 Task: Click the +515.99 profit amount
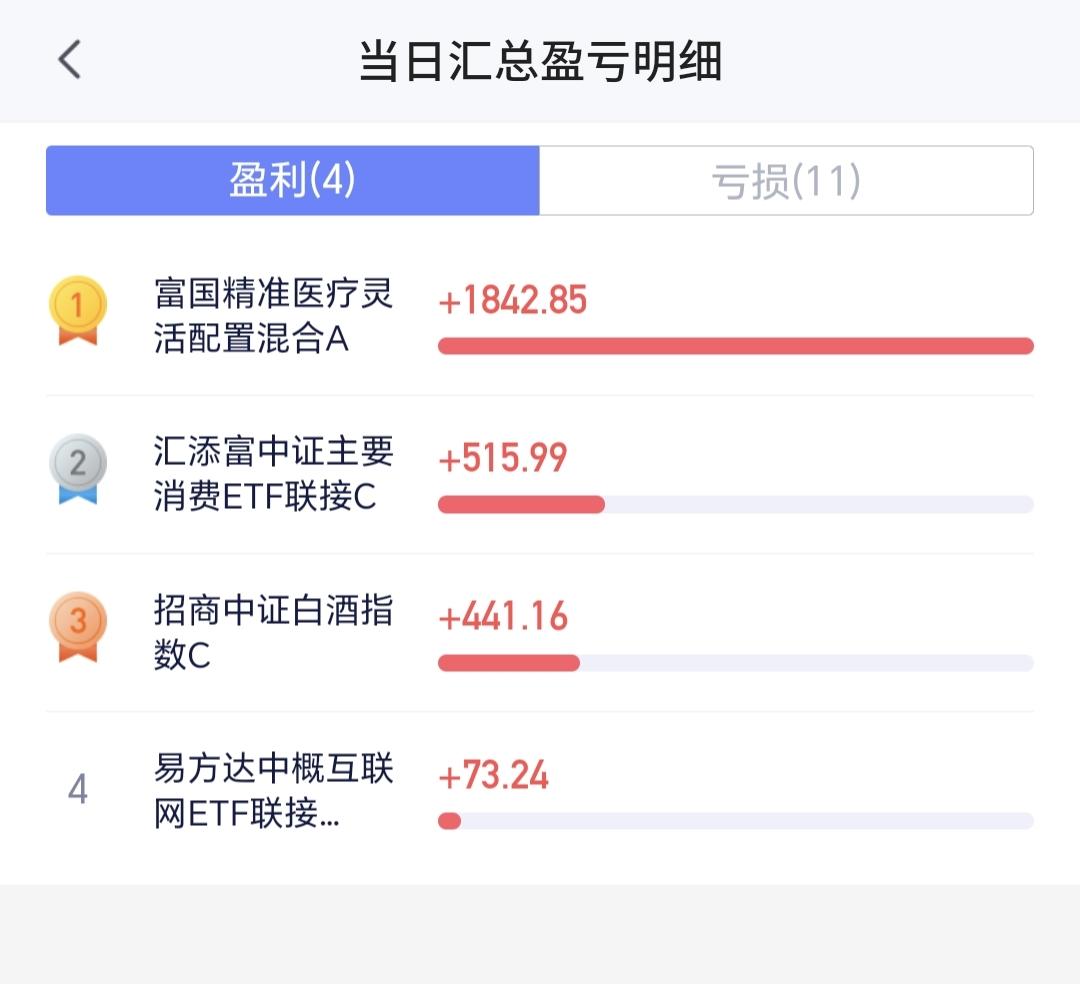[503, 458]
